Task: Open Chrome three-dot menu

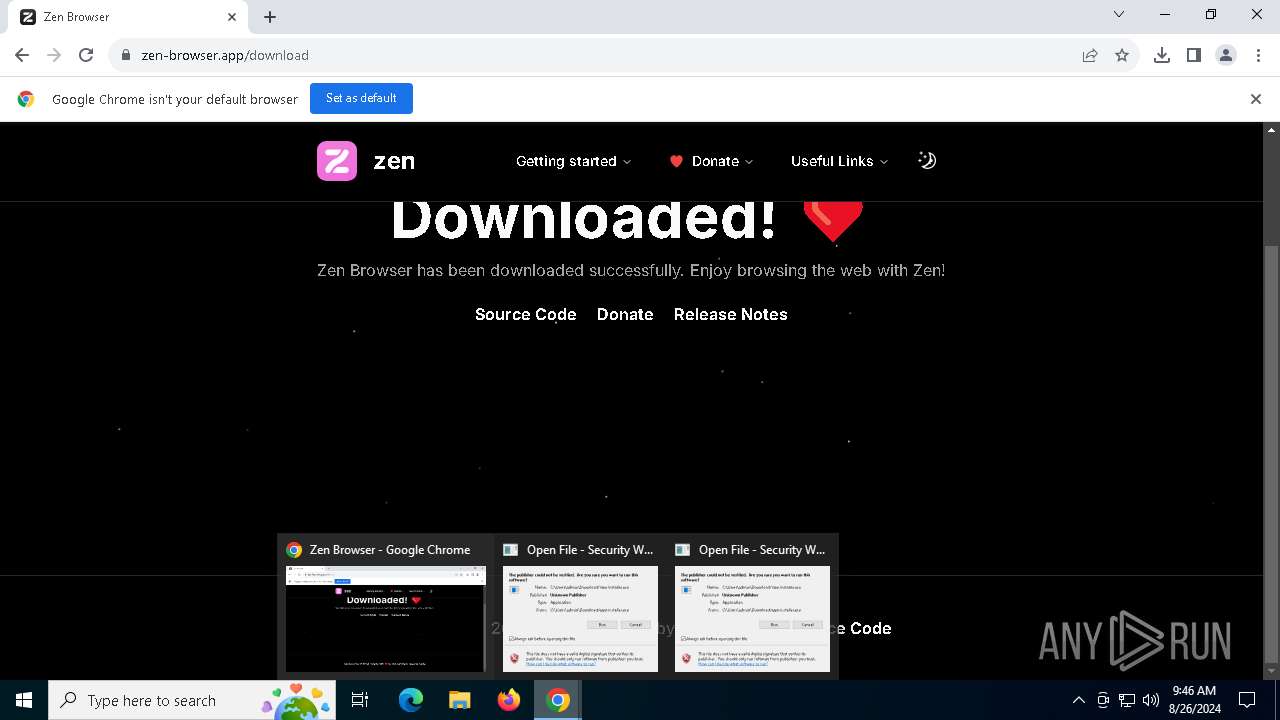Action: [1258, 55]
